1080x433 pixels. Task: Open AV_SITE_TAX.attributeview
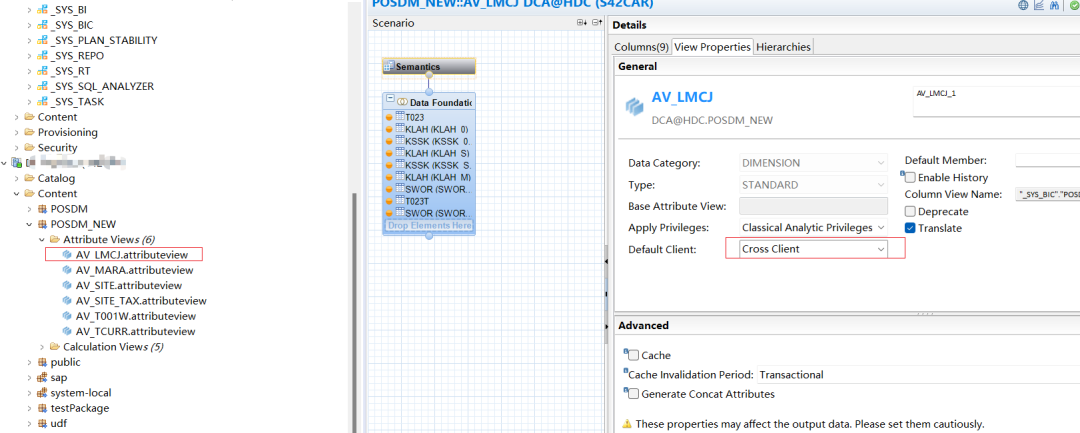(x=141, y=301)
